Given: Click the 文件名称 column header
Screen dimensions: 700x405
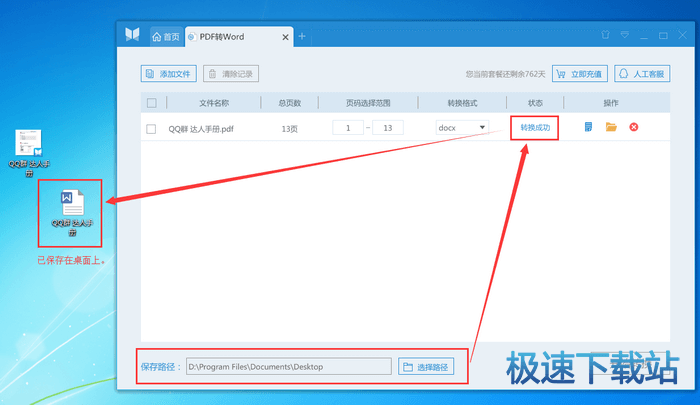Looking at the screenshot, I should click(214, 103).
